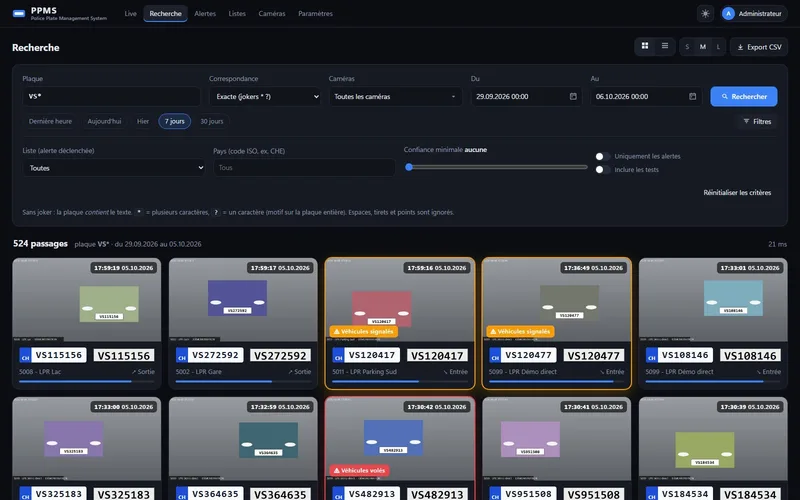Click the Véhicules signalés alert badge on the VS120417 card
The height and width of the screenshot is (500, 800).
coord(363,332)
